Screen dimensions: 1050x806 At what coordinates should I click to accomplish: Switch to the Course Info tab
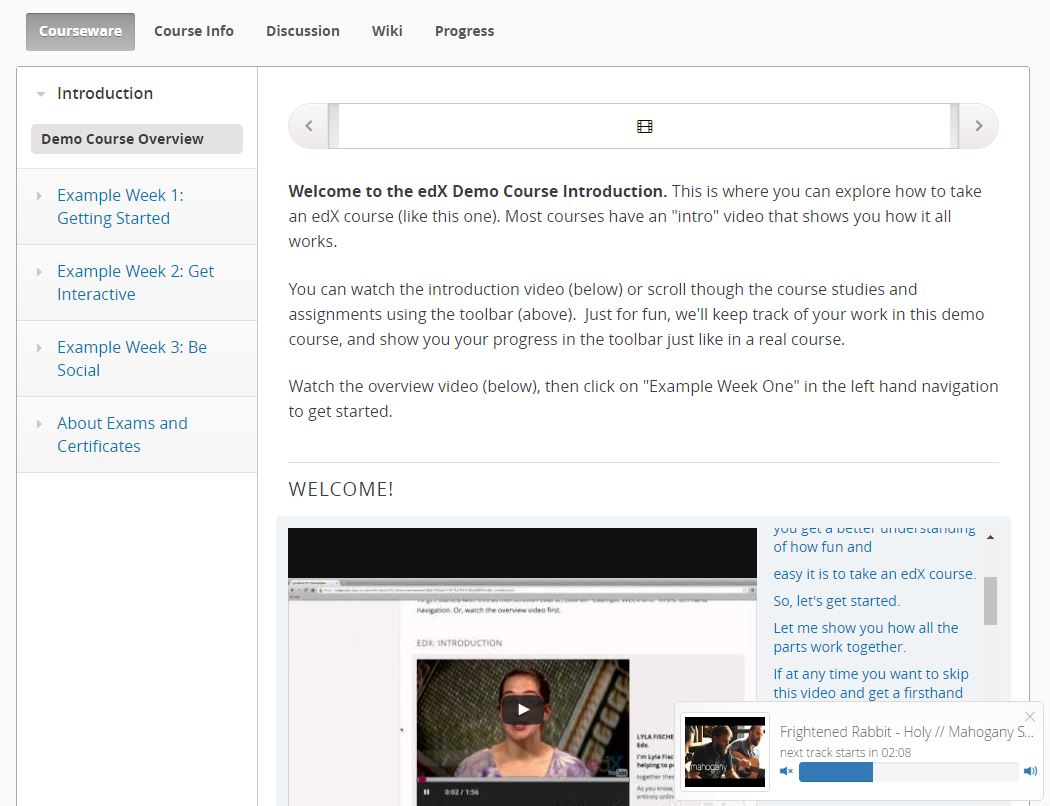coord(194,31)
